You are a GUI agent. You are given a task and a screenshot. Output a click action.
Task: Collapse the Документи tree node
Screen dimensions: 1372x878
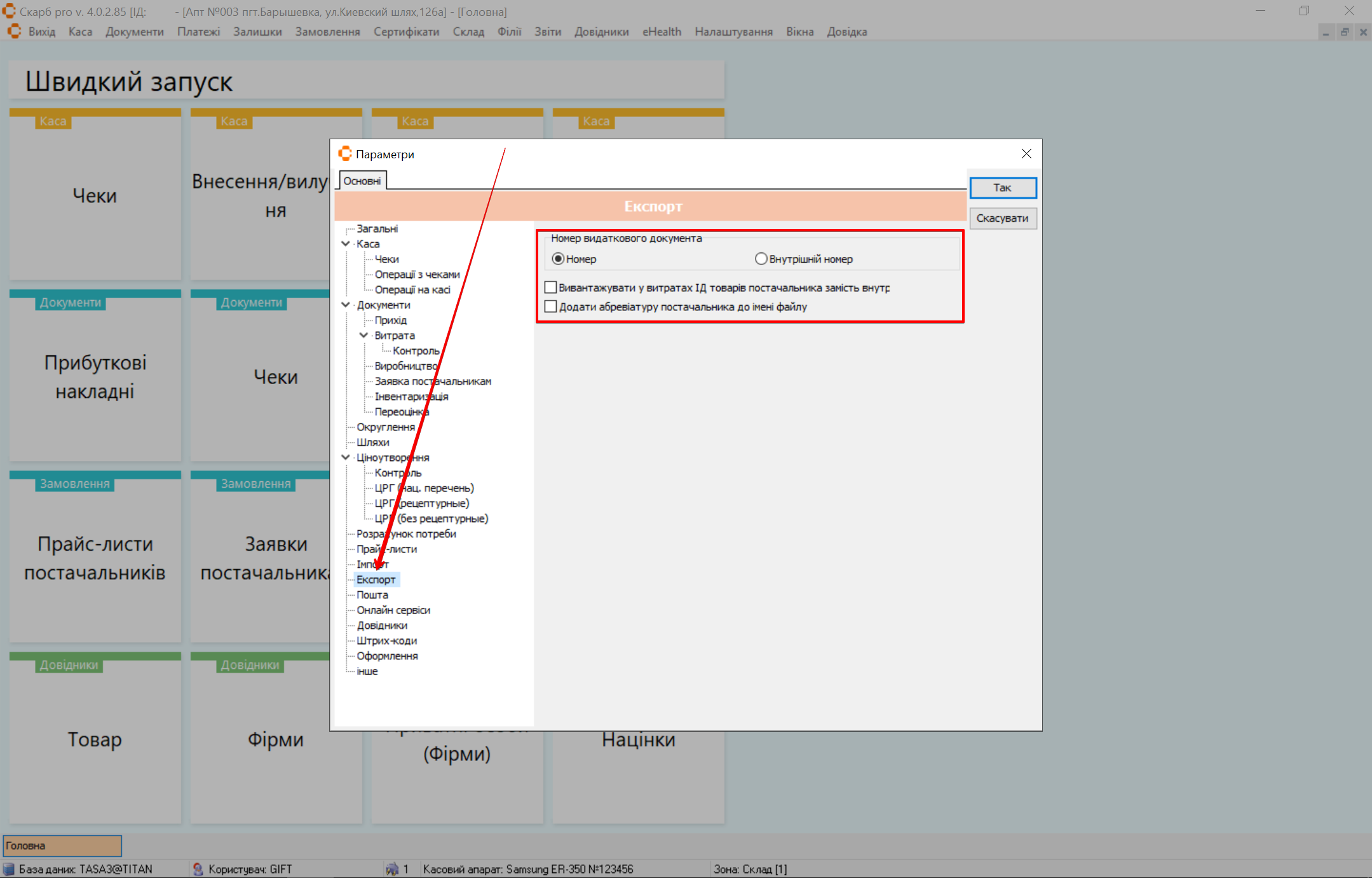coord(346,305)
